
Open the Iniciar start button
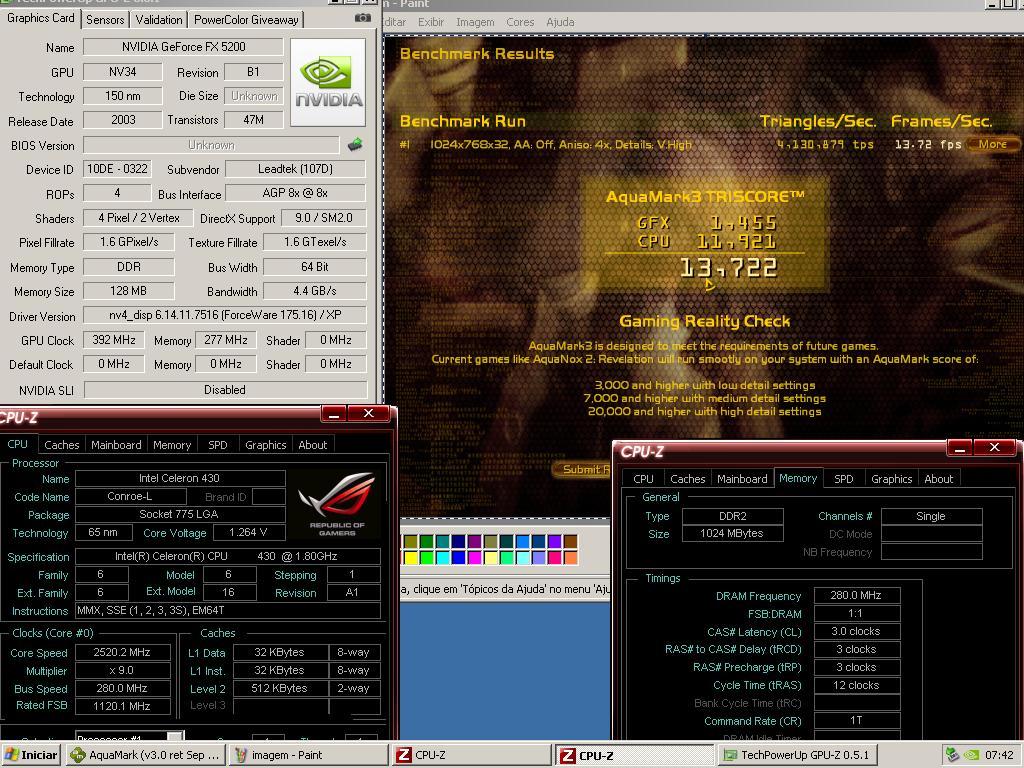[31, 755]
